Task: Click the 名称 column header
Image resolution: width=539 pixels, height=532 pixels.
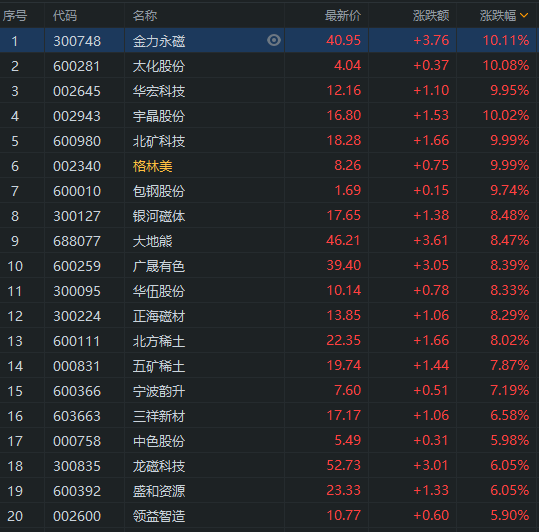Action: tap(145, 15)
